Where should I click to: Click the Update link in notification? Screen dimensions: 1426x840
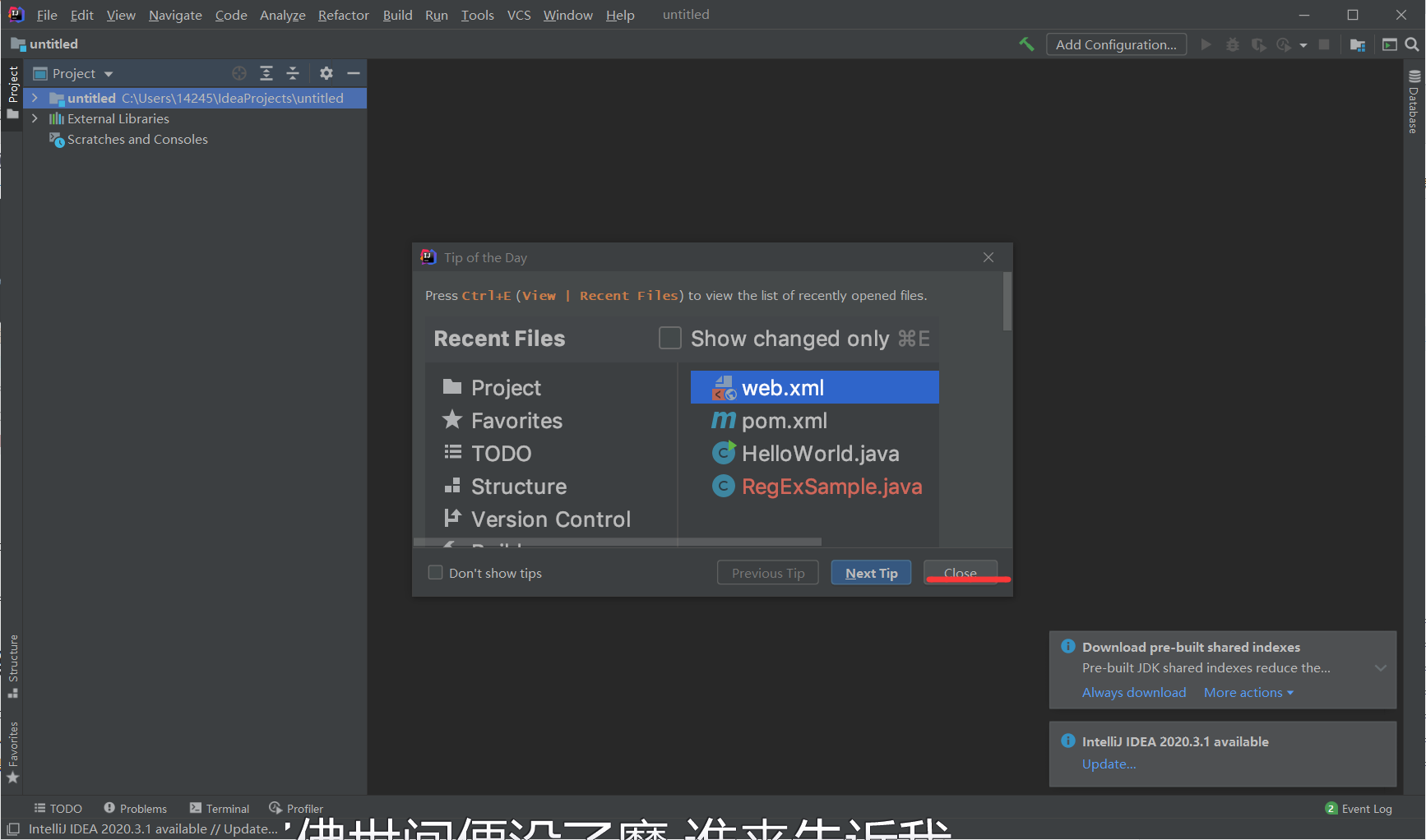(1109, 764)
